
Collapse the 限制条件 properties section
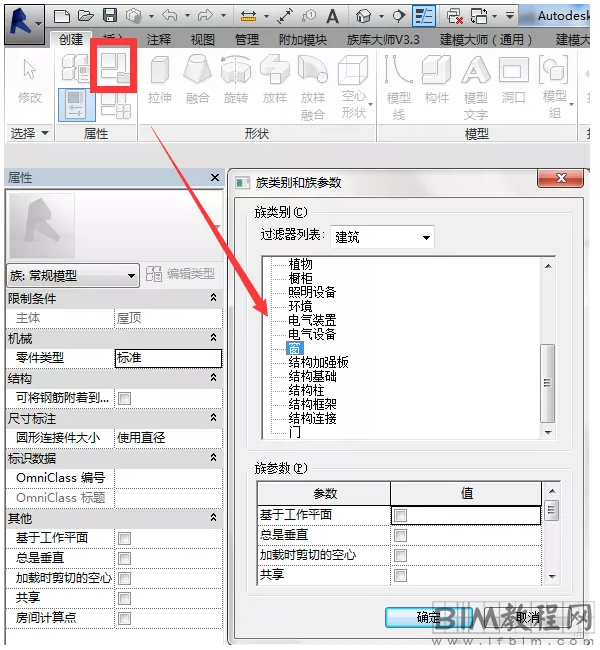click(213, 298)
